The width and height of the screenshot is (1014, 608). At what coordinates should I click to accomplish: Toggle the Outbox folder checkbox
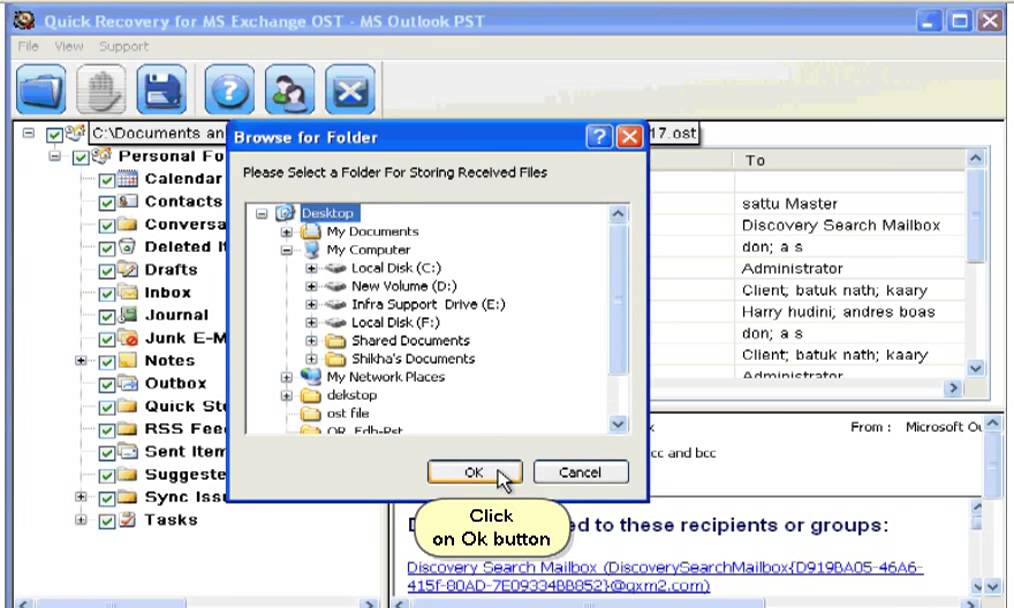click(107, 384)
